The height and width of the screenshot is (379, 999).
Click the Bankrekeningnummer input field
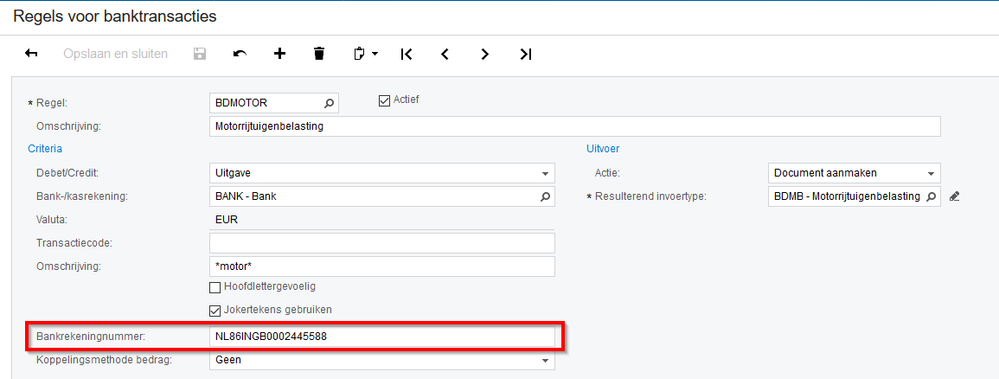382,337
